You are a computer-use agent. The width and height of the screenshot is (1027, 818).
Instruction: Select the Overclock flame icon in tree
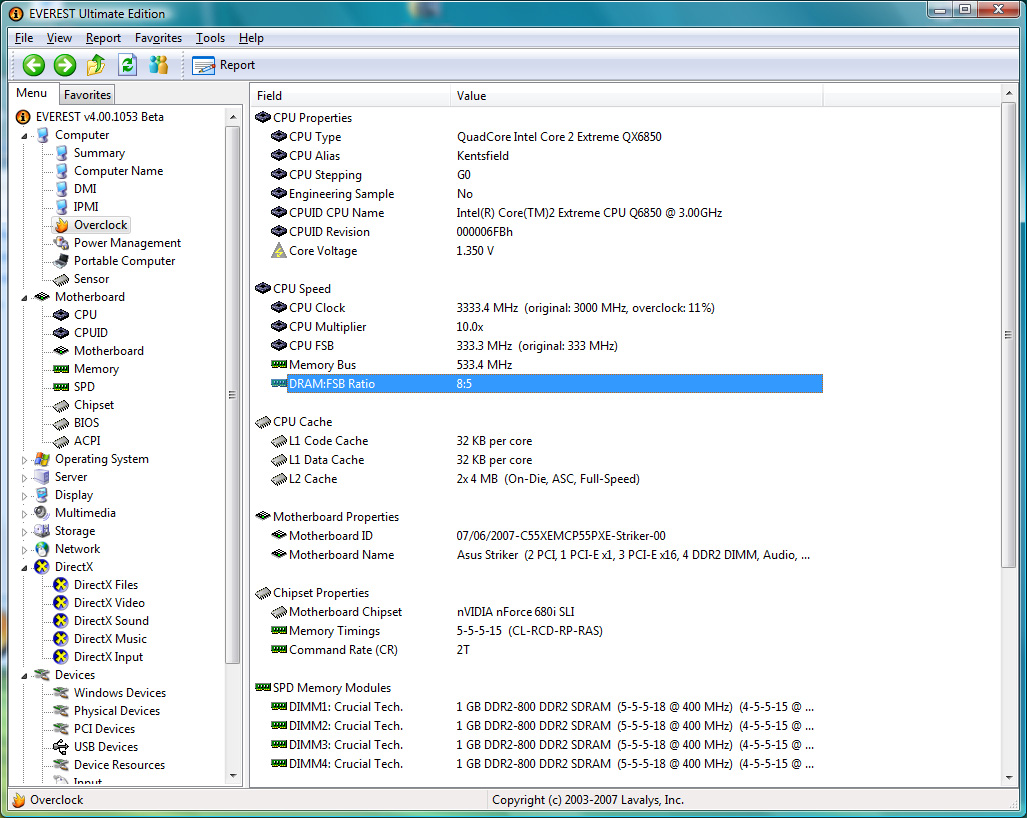tap(62, 225)
